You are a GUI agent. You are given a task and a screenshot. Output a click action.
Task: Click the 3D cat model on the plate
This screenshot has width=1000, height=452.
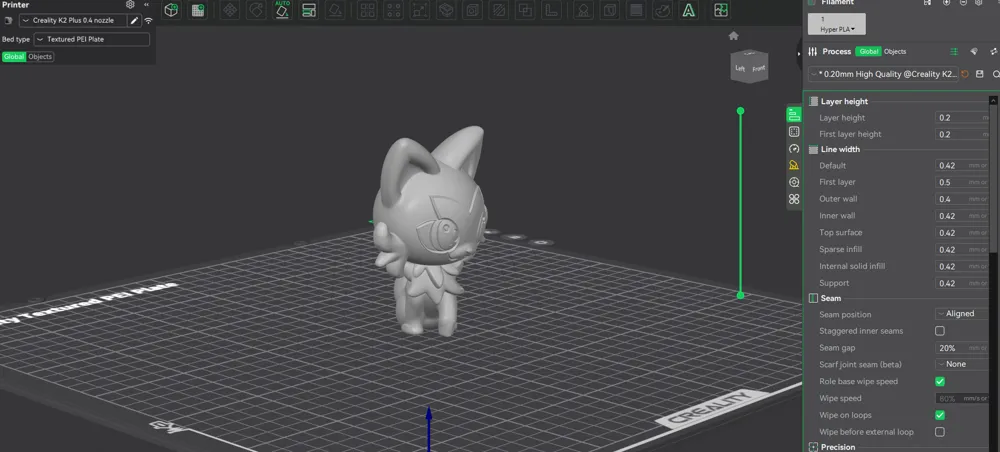tap(429, 231)
